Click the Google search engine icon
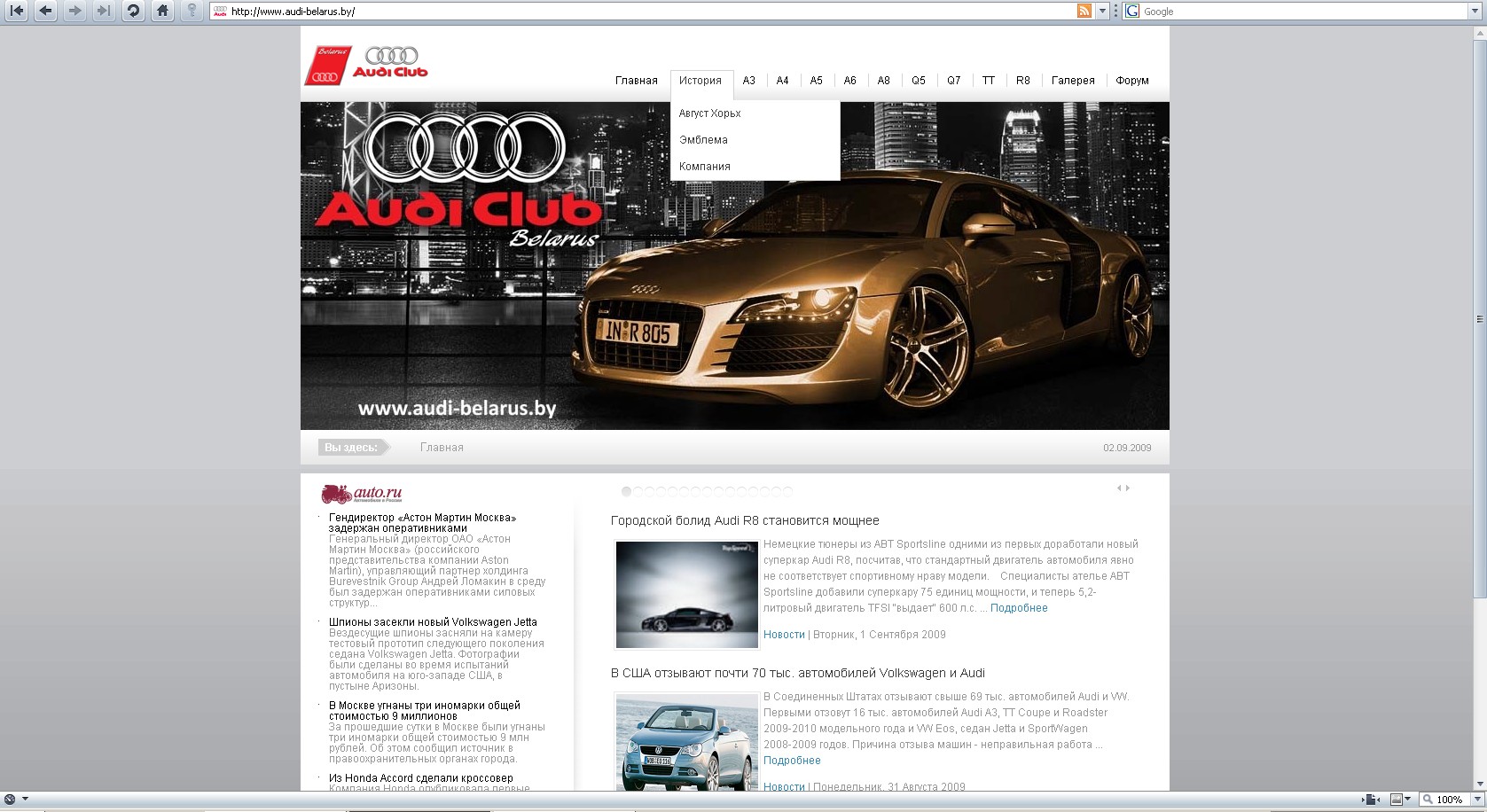1487x812 pixels. coord(1132,12)
